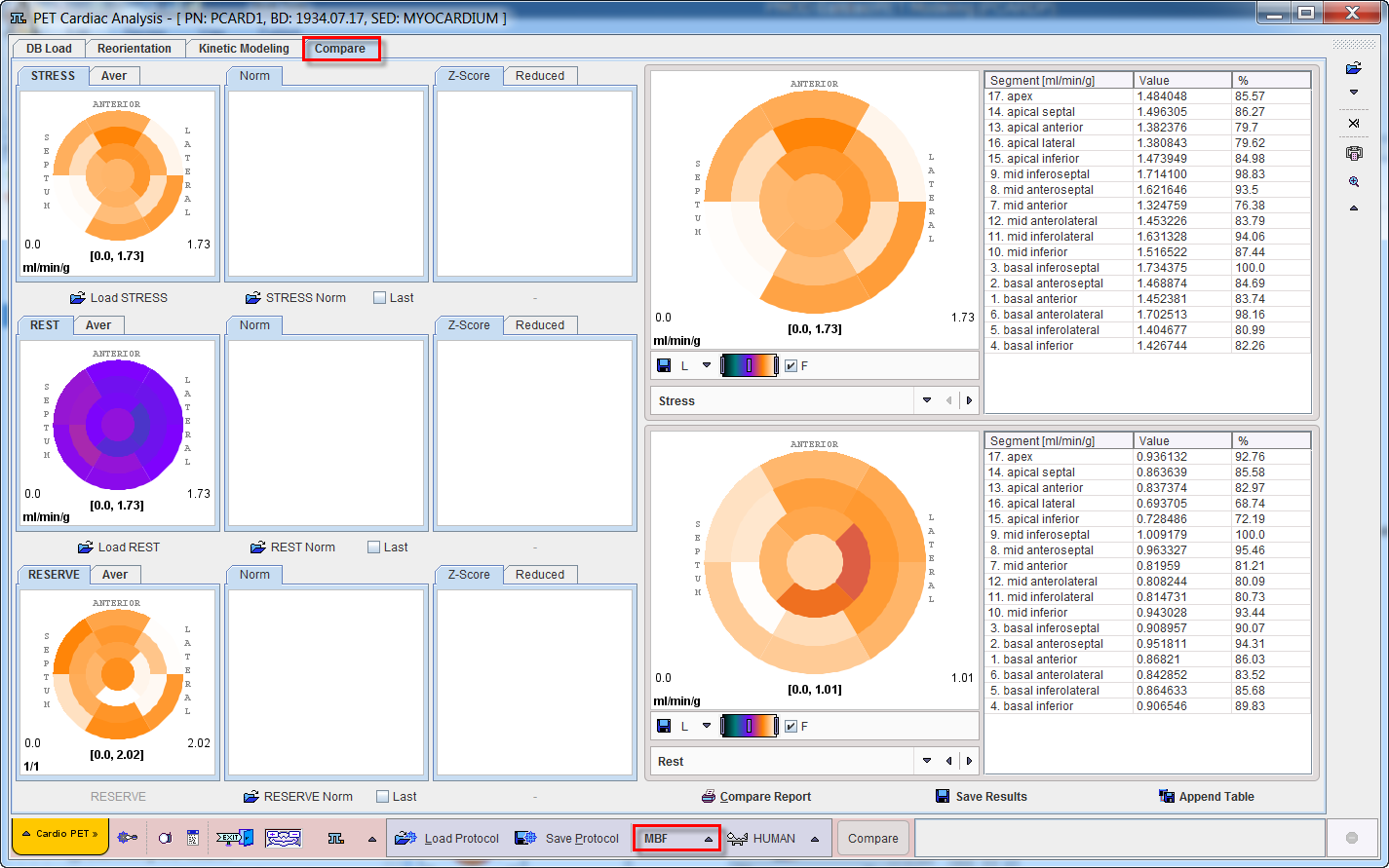The image size is (1389, 868).
Task: Click the STRESS Norm folder icon
Action: [253, 298]
